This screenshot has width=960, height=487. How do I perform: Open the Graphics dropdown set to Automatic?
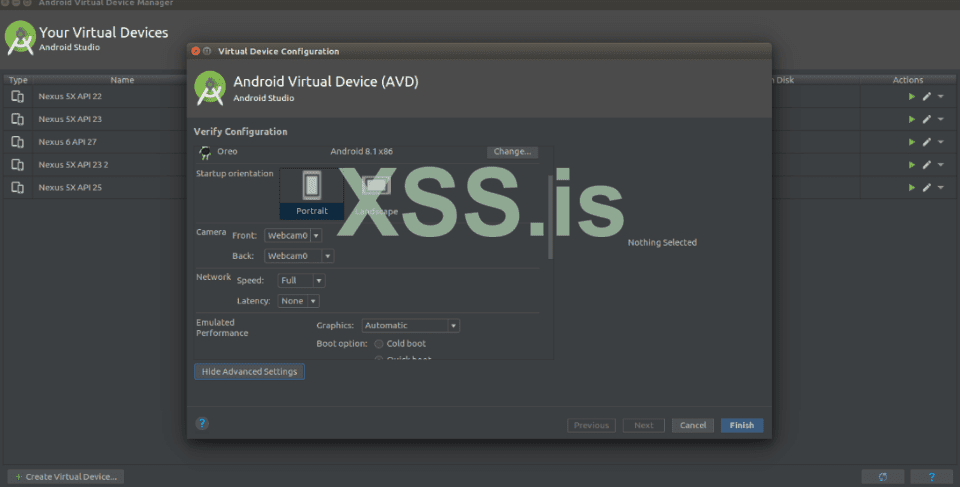410,325
